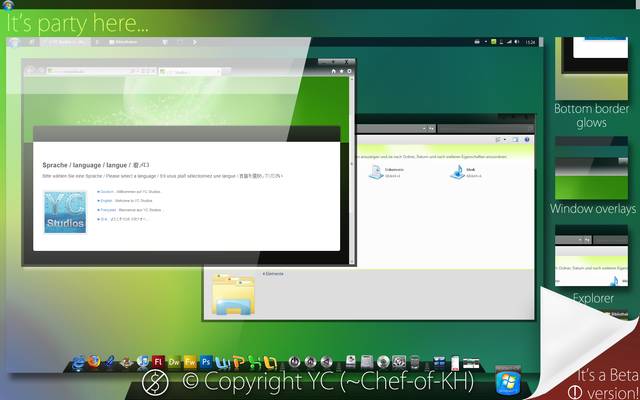Start Adobe Photoshop from the dock

(206, 361)
